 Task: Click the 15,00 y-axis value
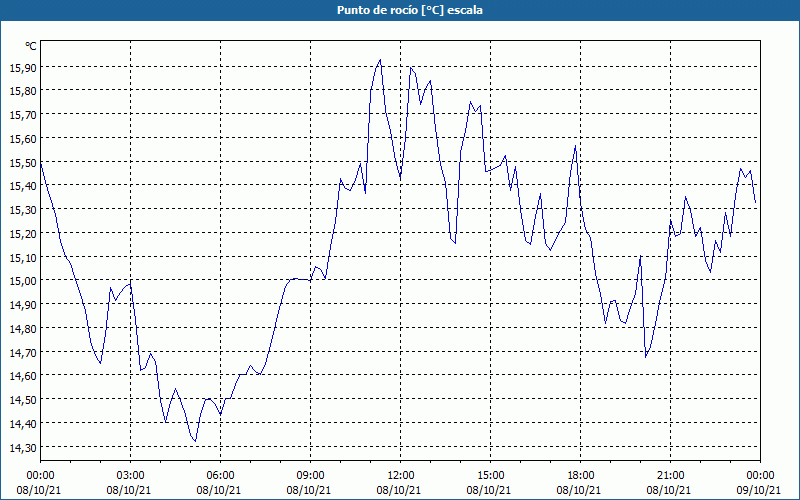22,281
